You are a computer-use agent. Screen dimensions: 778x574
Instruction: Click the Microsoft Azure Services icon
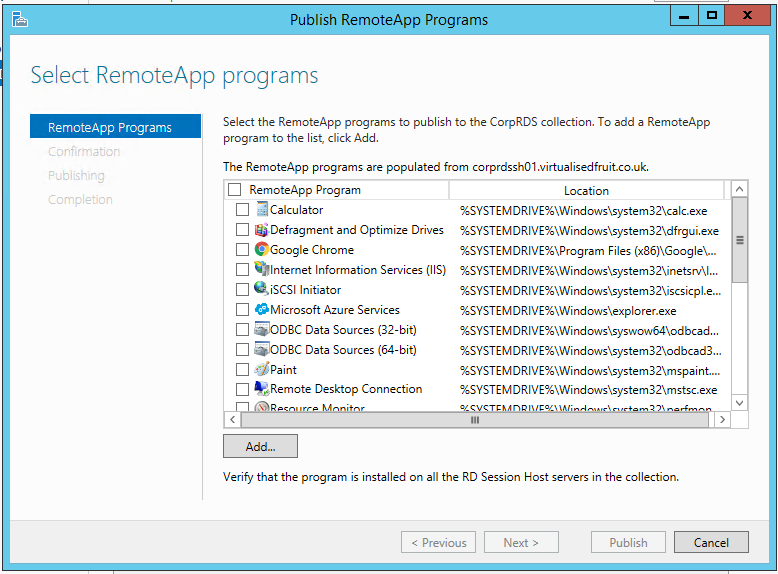262,310
